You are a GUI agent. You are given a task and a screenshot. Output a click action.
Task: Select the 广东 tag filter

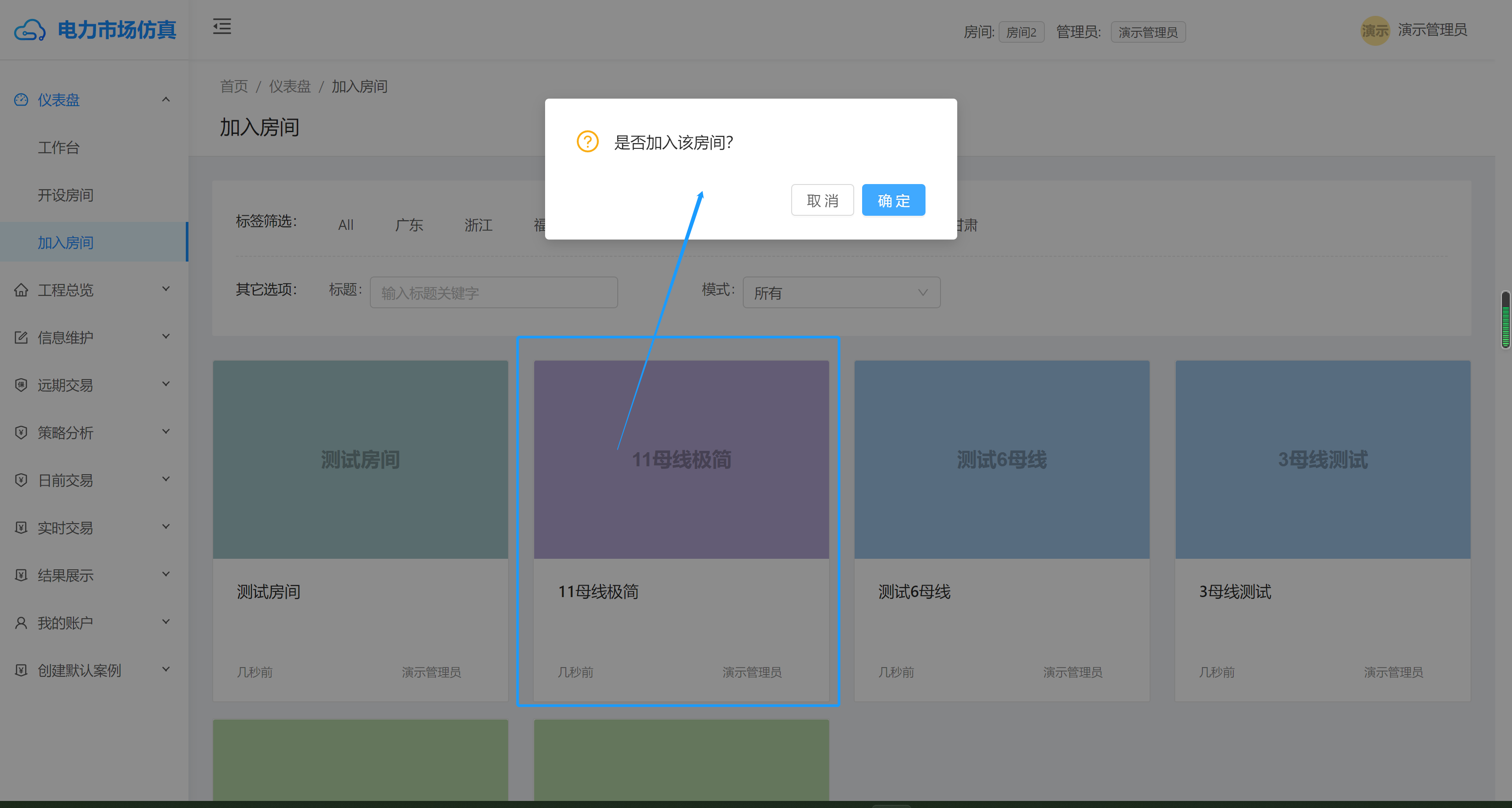(409, 225)
